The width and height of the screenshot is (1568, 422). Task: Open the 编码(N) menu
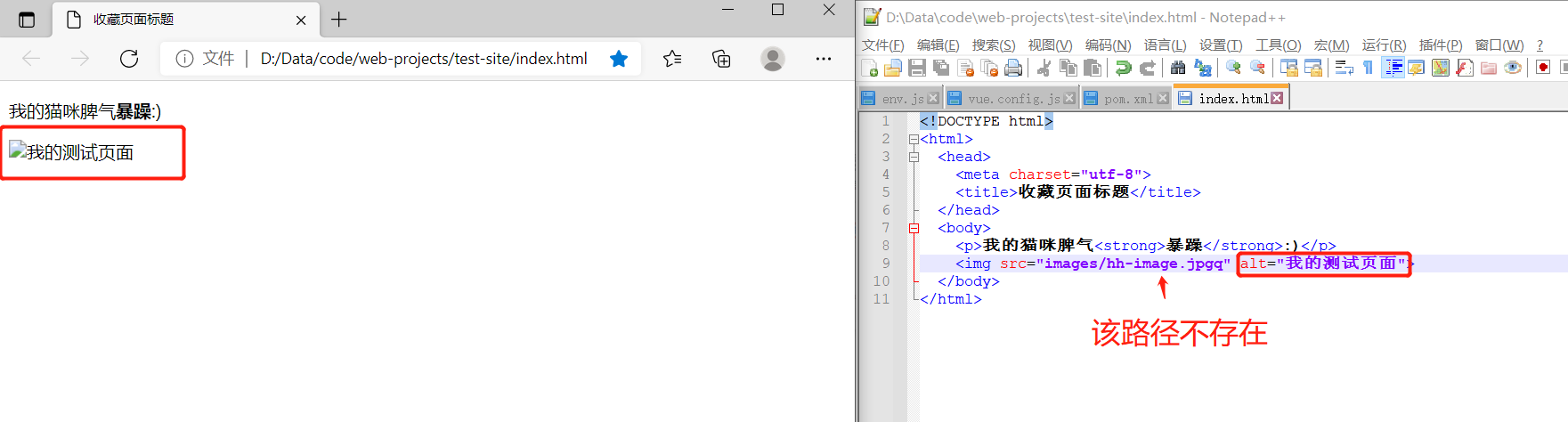1108,45
